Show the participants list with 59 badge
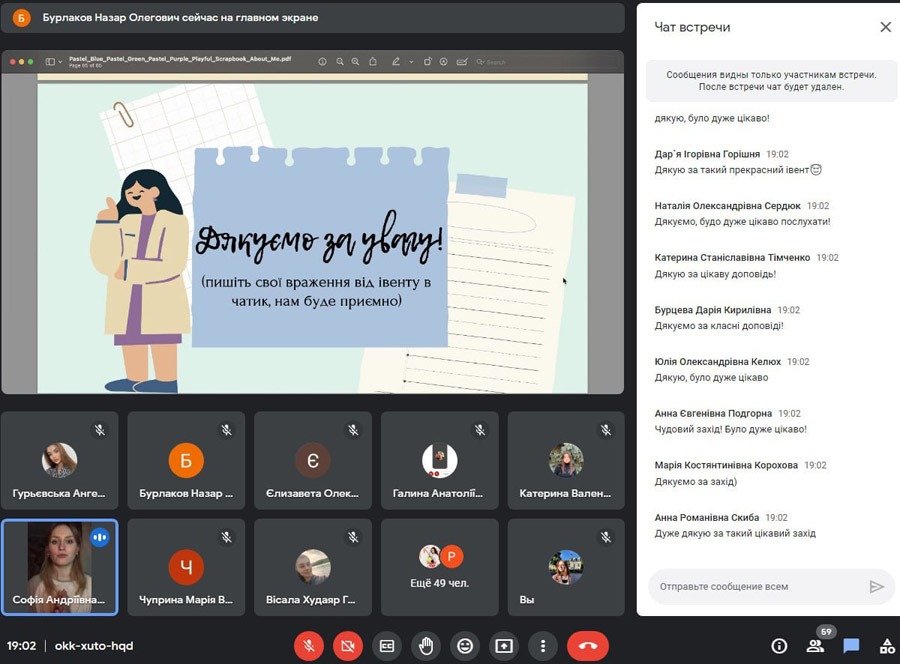This screenshot has width=900, height=664. (816, 646)
